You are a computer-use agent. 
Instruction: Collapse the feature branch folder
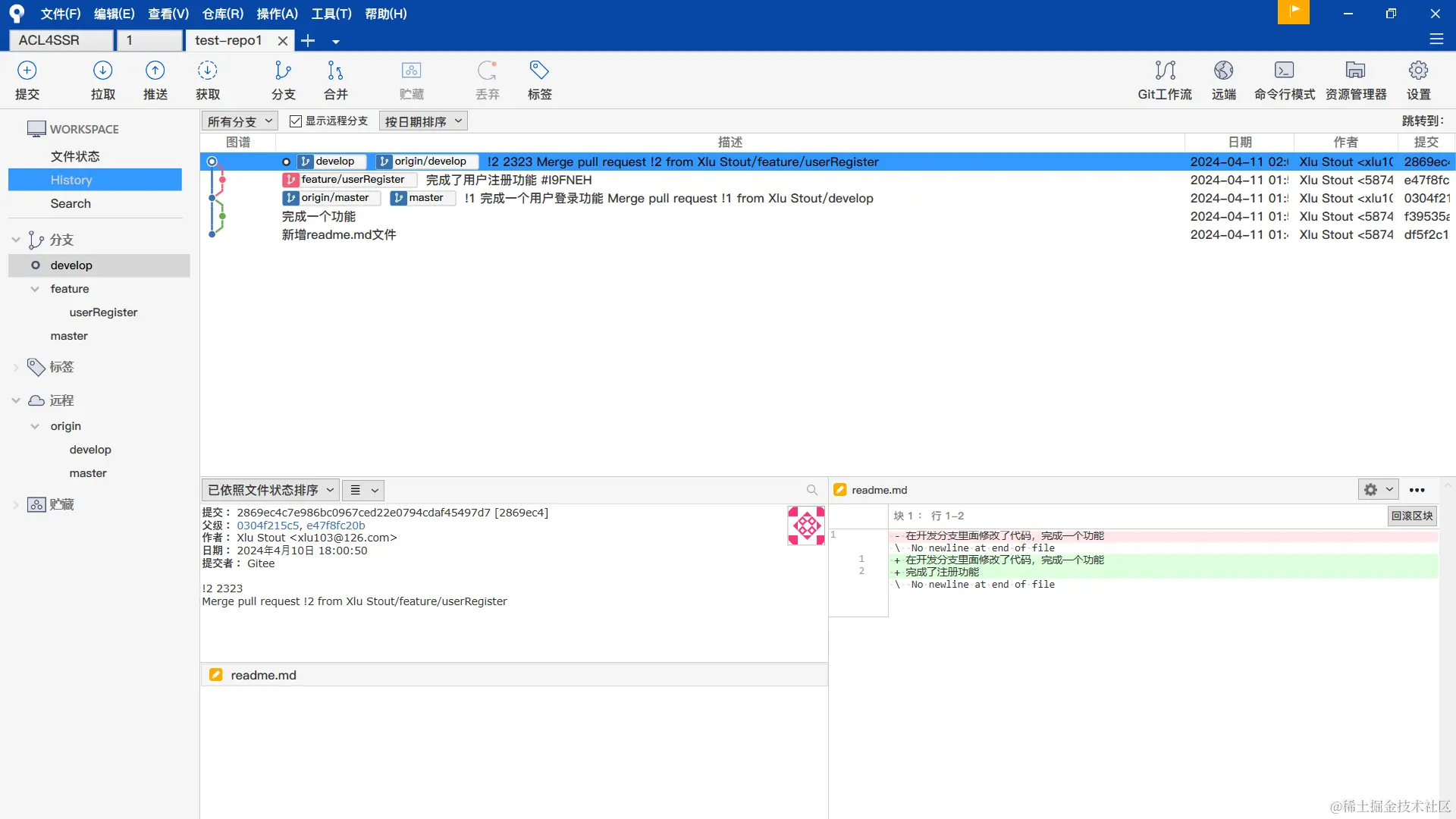point(35,289)
